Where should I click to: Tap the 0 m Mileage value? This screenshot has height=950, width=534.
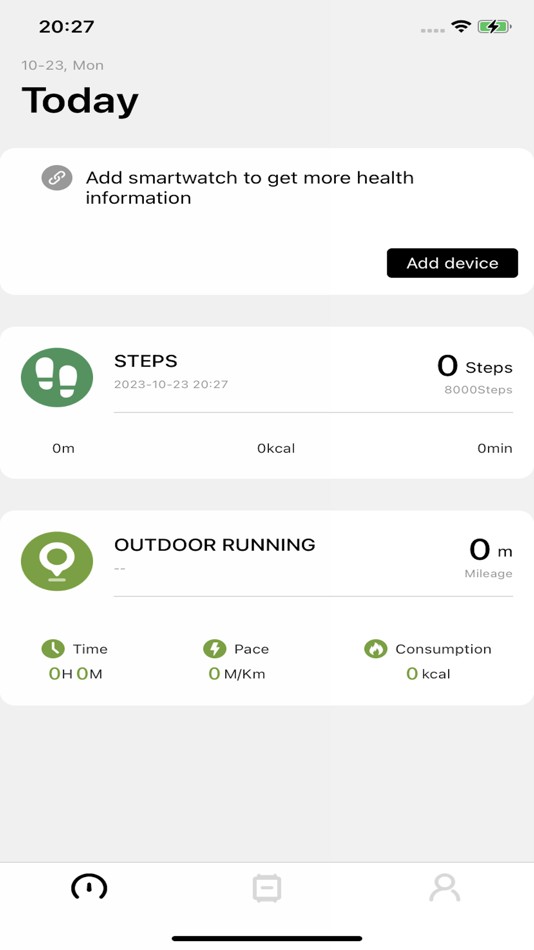point(490,550)
